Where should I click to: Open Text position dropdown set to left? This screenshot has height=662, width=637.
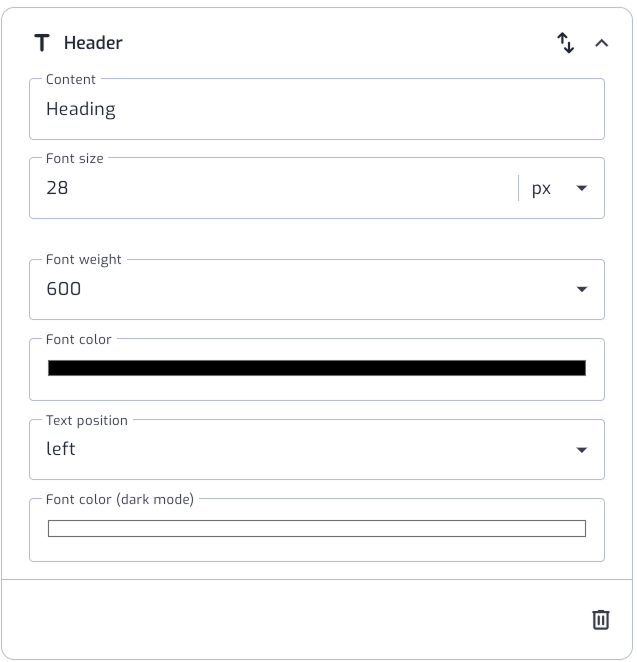tap(317, 449)
